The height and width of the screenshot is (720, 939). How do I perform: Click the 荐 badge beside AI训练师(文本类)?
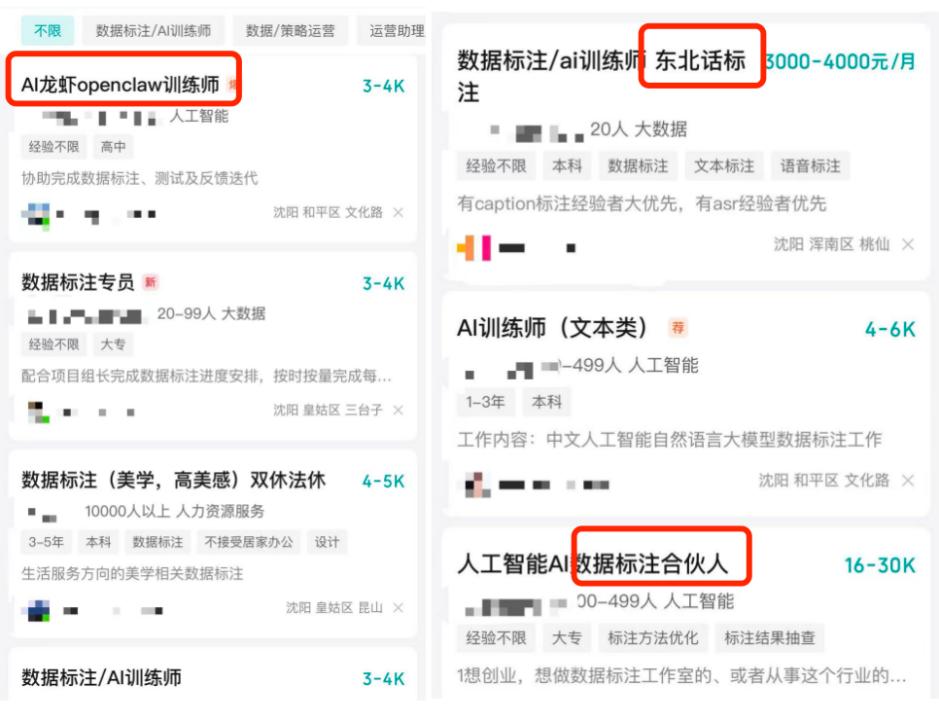point(677,328)
